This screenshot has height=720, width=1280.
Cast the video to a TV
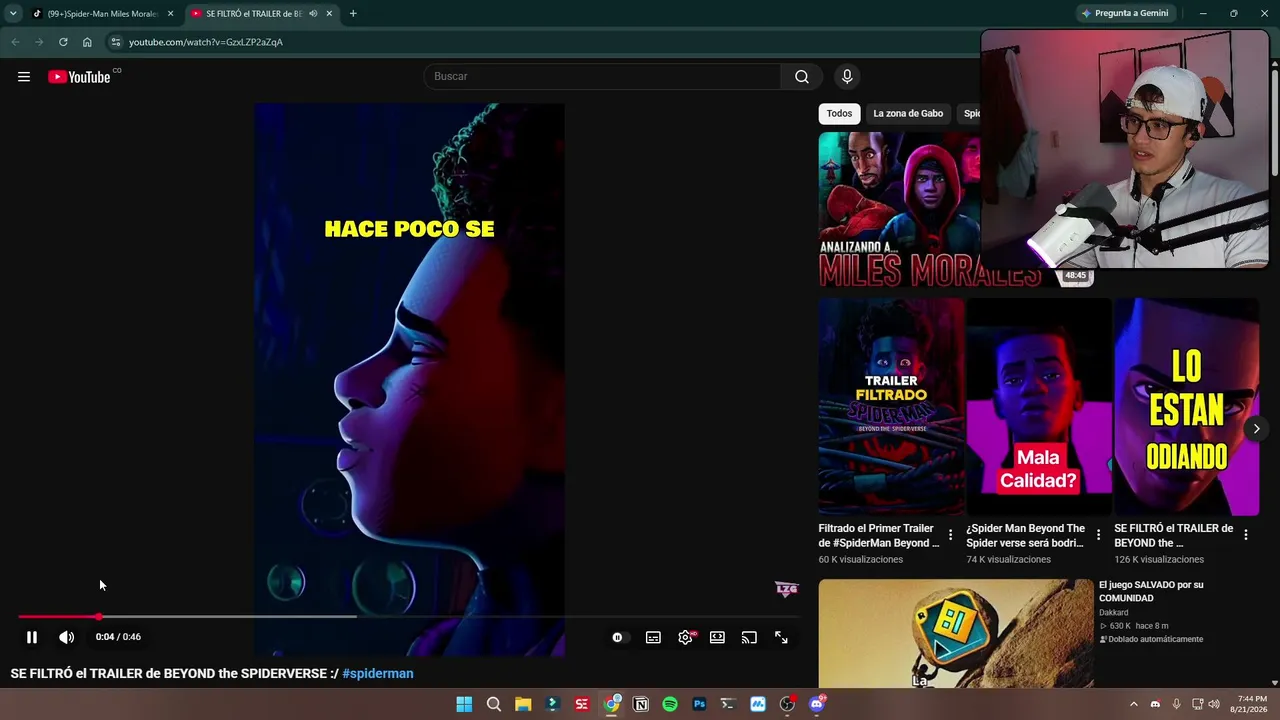[x=749, y=637]
